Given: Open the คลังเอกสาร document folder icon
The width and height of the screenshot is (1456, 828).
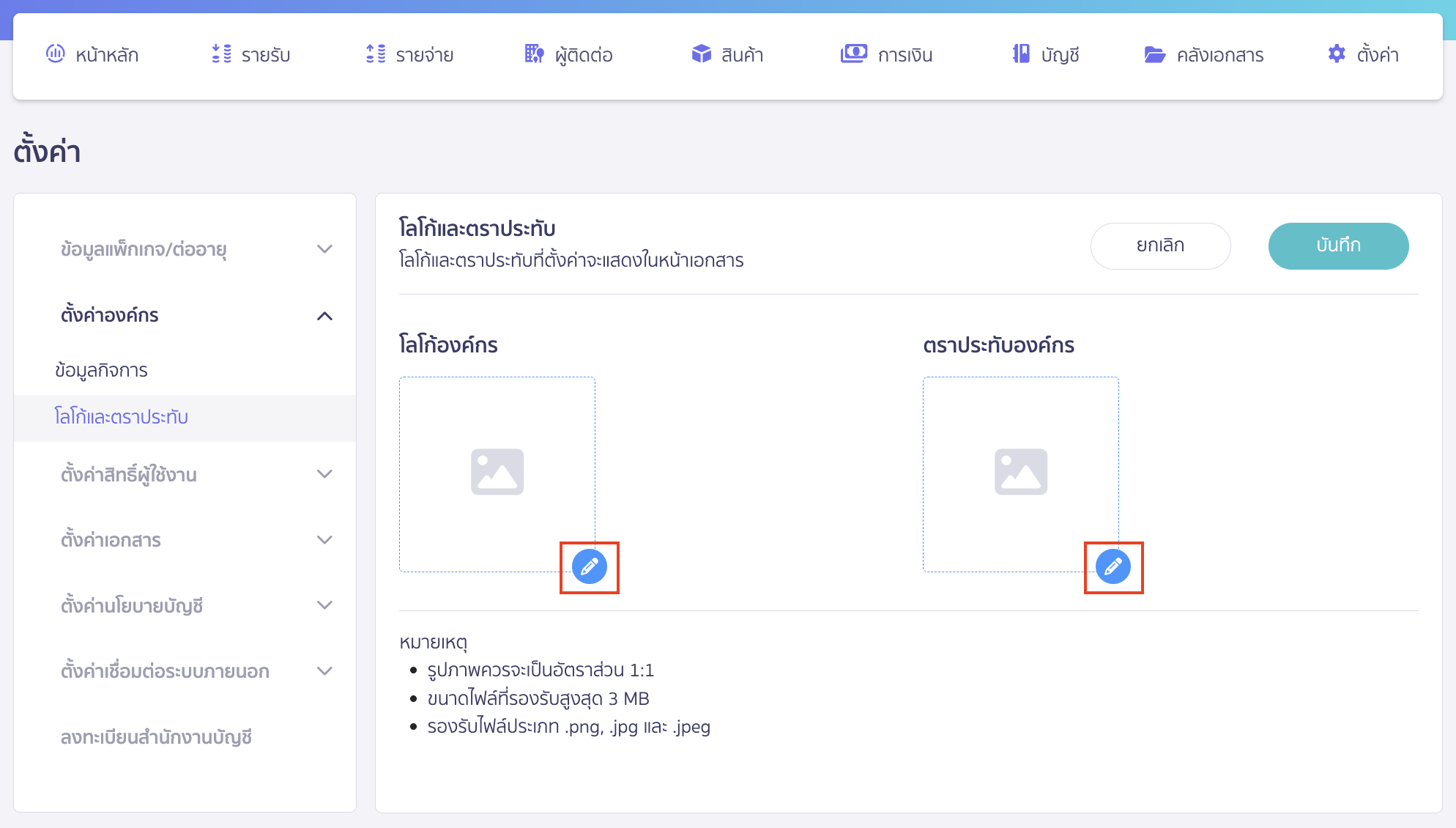Looking at the screenshot, I should (1156, 53).
